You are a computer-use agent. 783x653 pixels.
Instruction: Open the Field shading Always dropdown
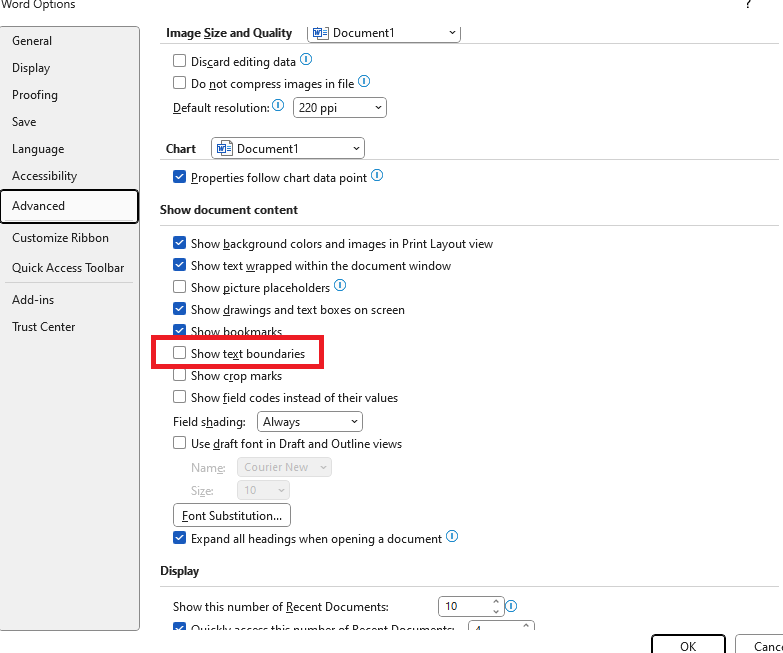pos(310,422)
